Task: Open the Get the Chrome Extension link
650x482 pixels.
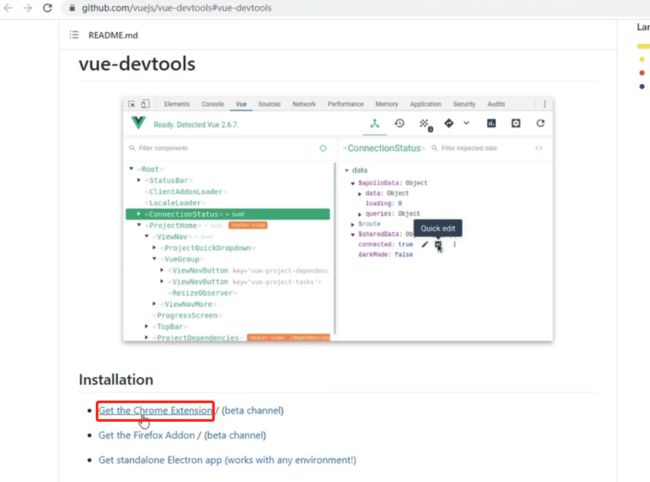Action: pos(155,410)
